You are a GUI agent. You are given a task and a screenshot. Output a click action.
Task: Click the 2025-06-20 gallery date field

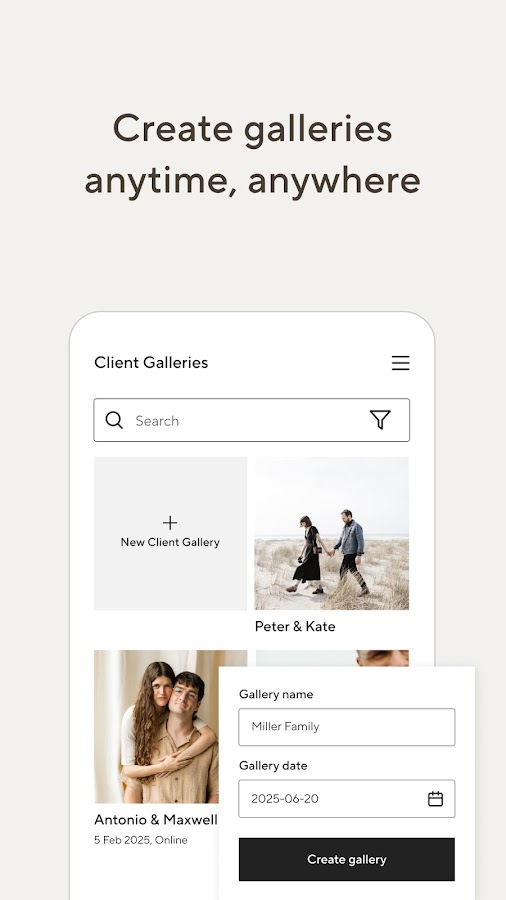tap(347, 798)
